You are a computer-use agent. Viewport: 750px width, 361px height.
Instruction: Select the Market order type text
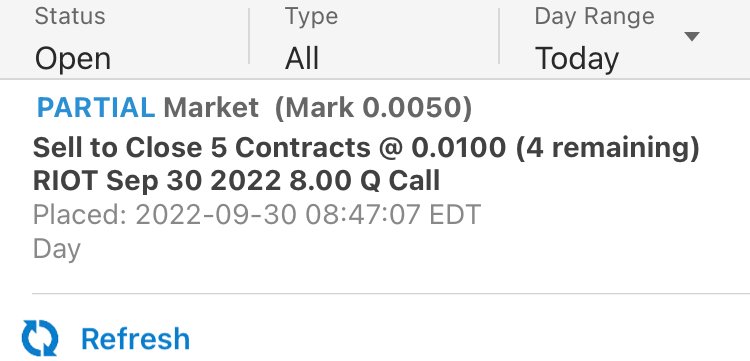click(211, 108)
